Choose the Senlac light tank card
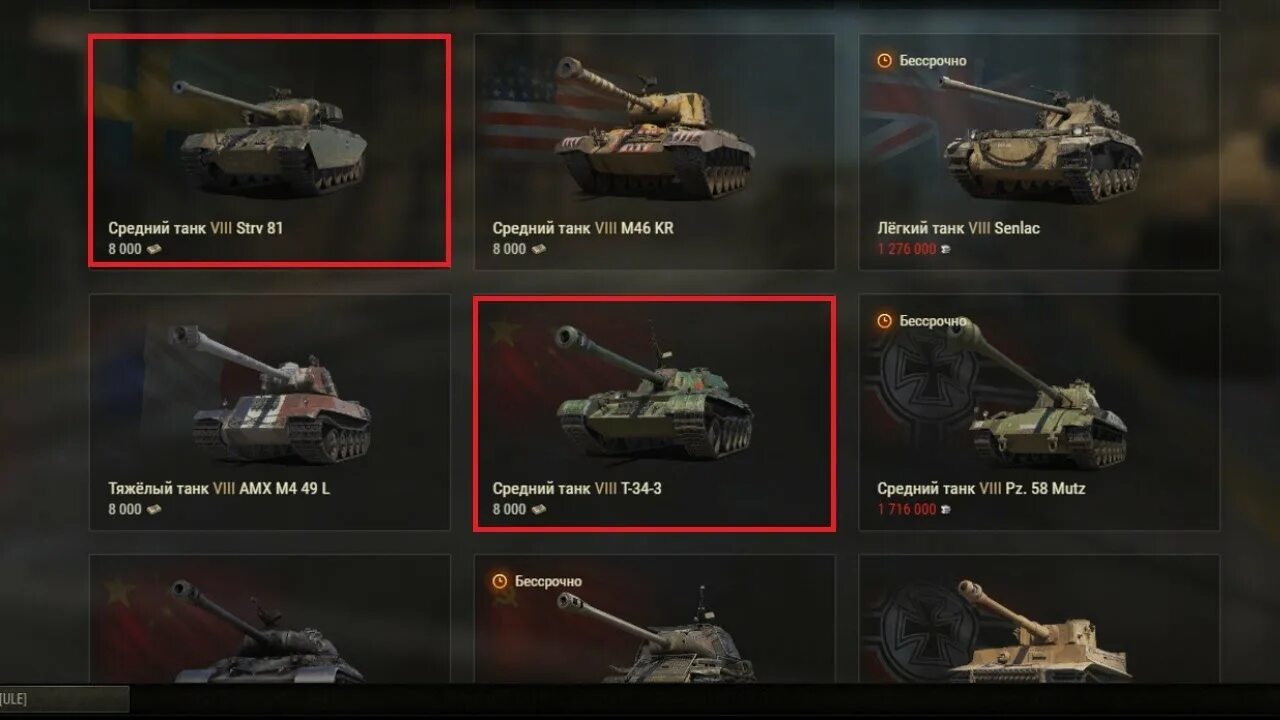Screen dimensions: 1280x720 coord(1039,152)
